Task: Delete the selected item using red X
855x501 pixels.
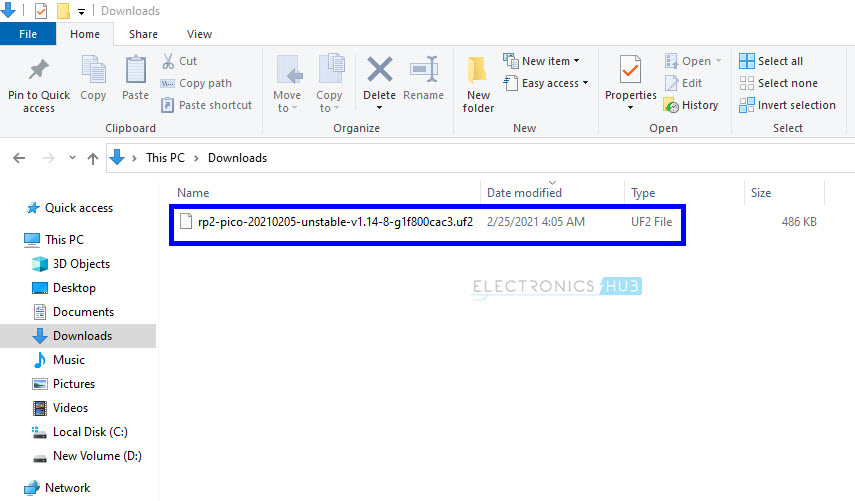Action: [x=379, y=71]
